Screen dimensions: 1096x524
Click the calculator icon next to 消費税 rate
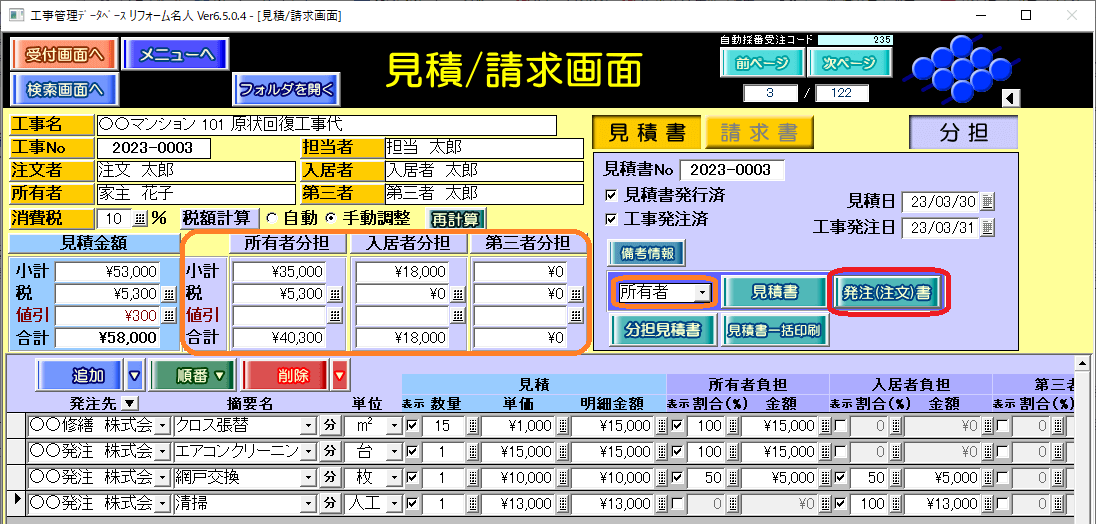pos(139,219)
